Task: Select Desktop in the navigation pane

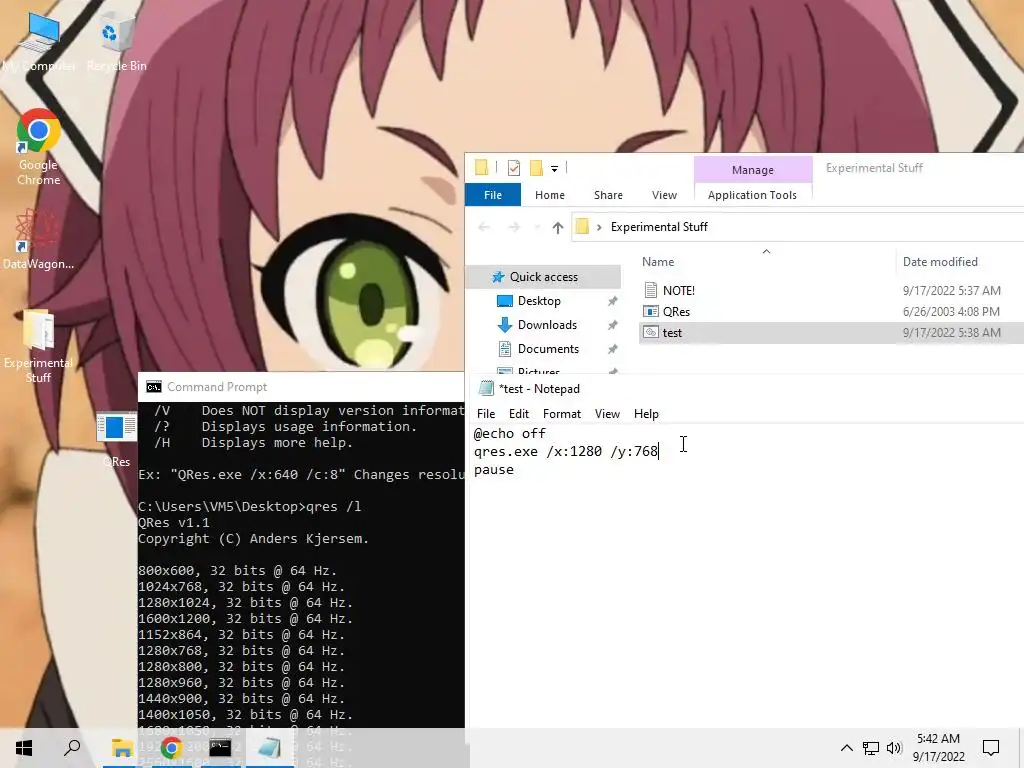Action: [x=539, y=301]
